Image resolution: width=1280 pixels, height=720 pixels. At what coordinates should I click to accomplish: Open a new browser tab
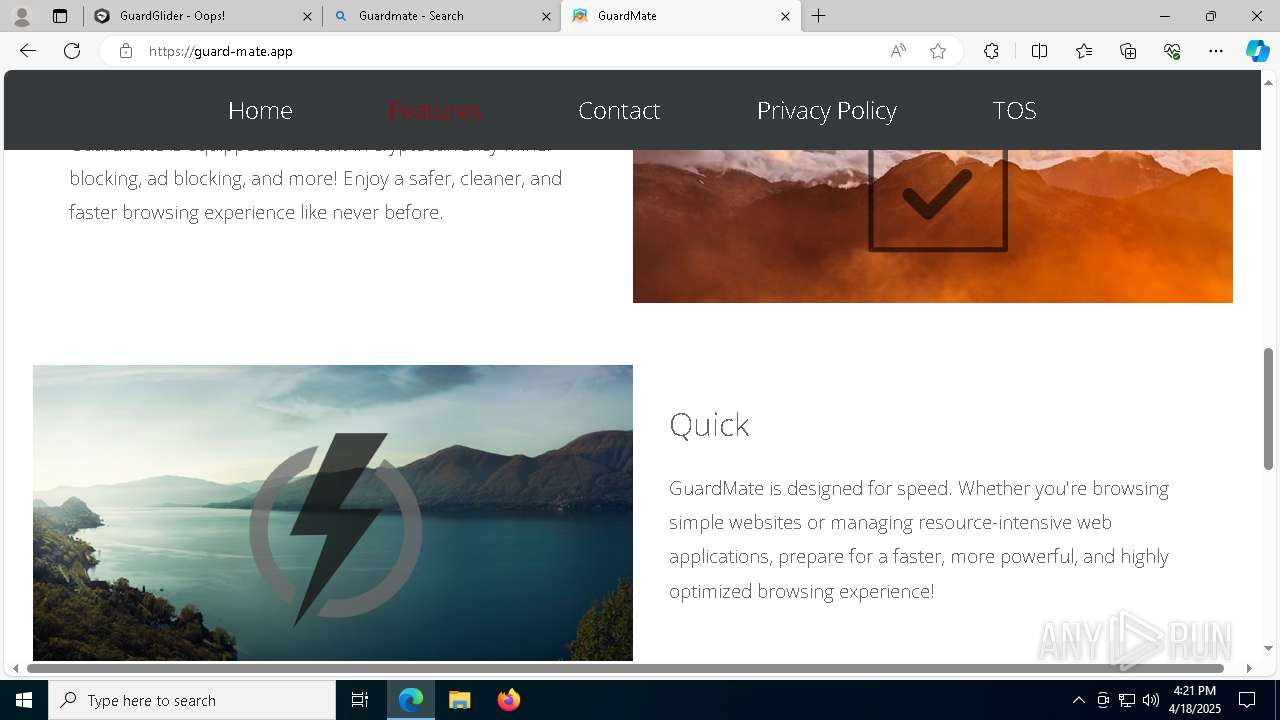coord(818,16)
